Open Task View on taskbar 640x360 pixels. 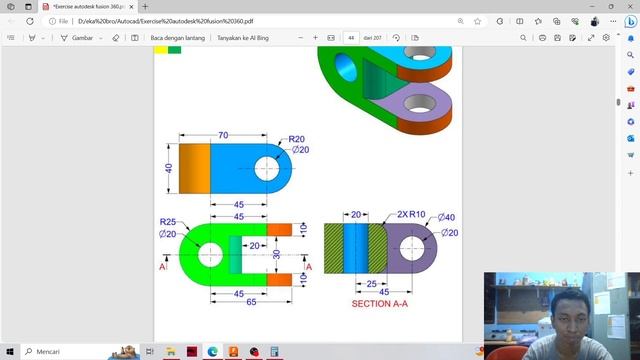[x=150, y=351]
